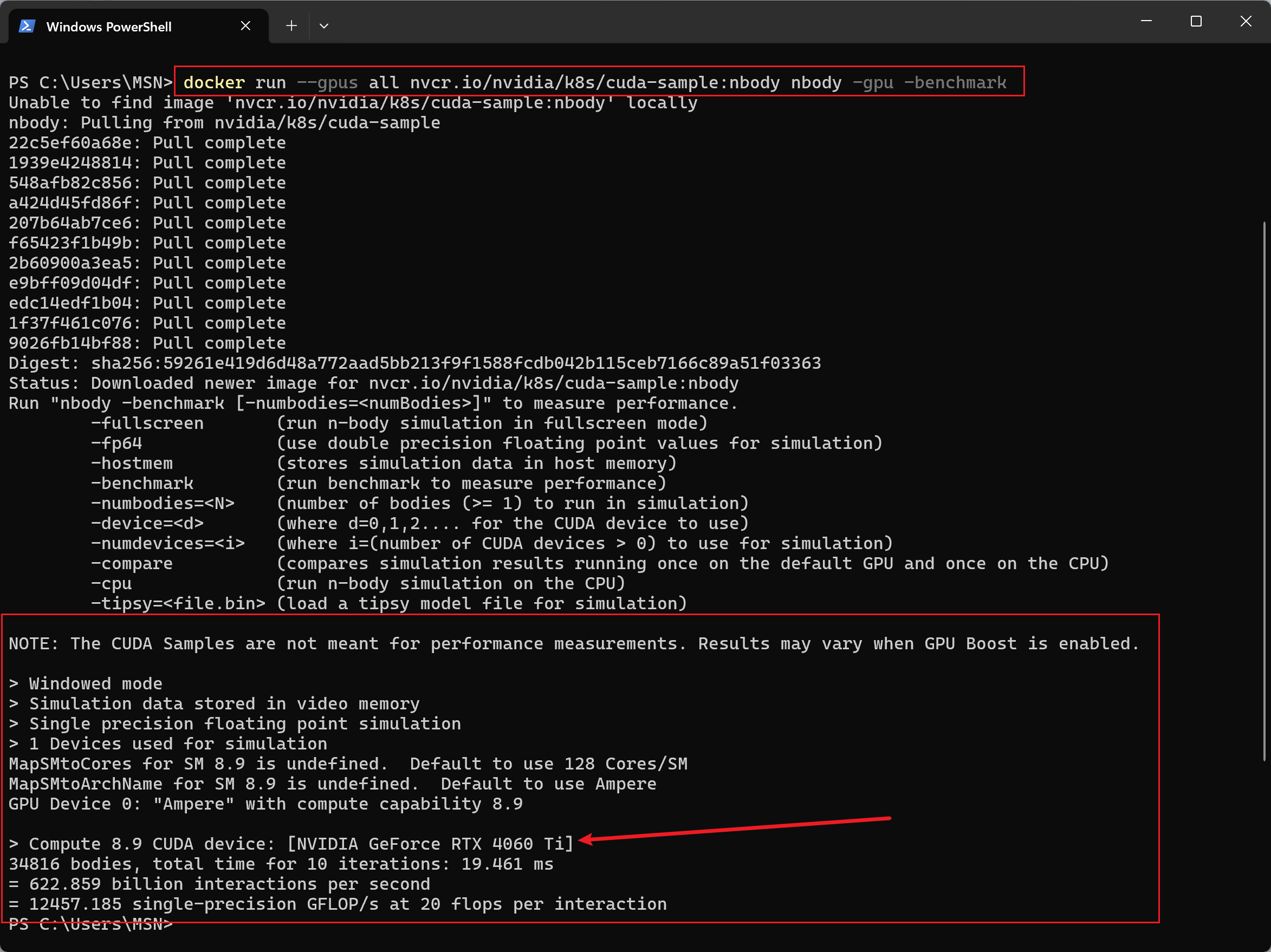Click 'edc14edf1b04: Pull complete' line
The width and height of the screenshot is (1271, 952).
(x=147, y=303)
